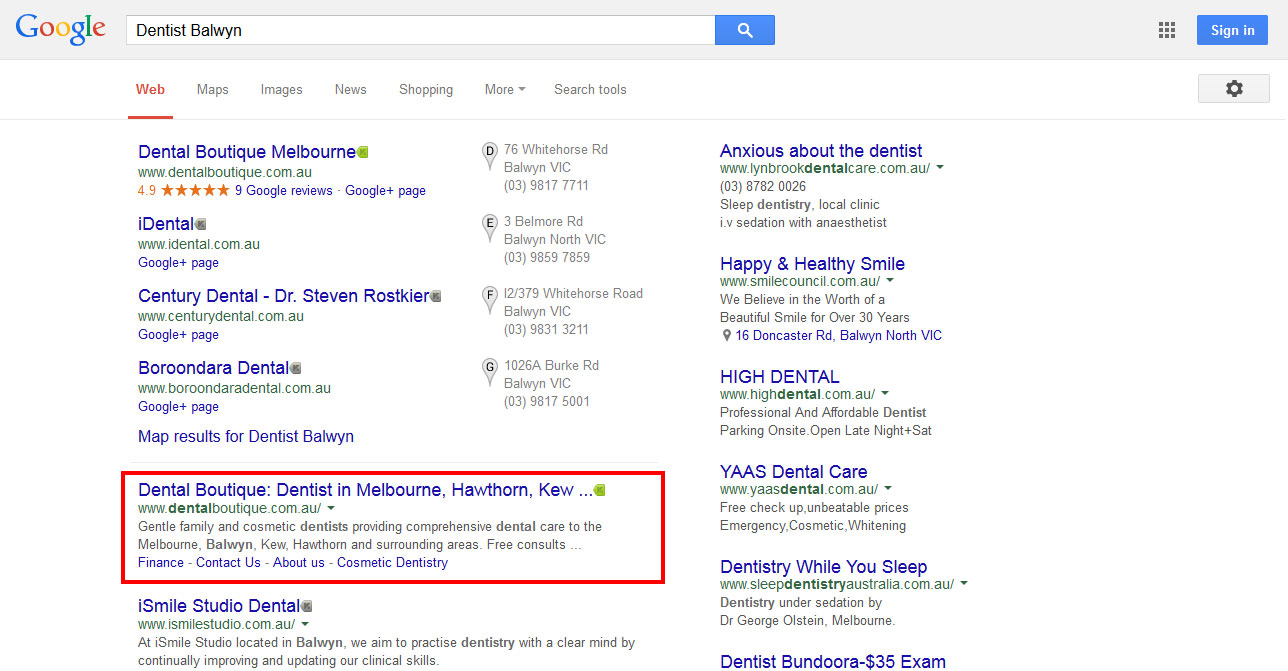1288x671 pixels.
Task: Click green badge beside Dental Boutique Melbourne
Action: 363,152
